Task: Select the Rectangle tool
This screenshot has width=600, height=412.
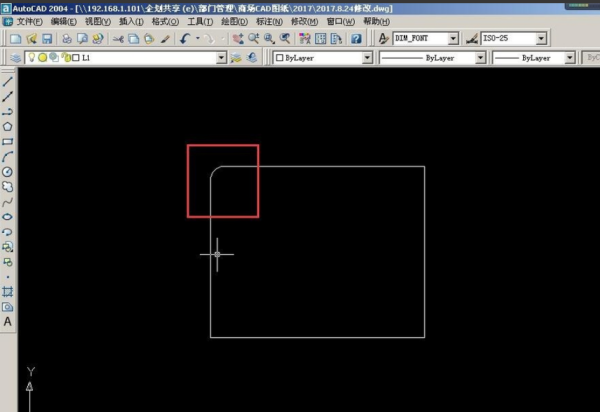Action: pyautogui.click(x=8, y=142)
